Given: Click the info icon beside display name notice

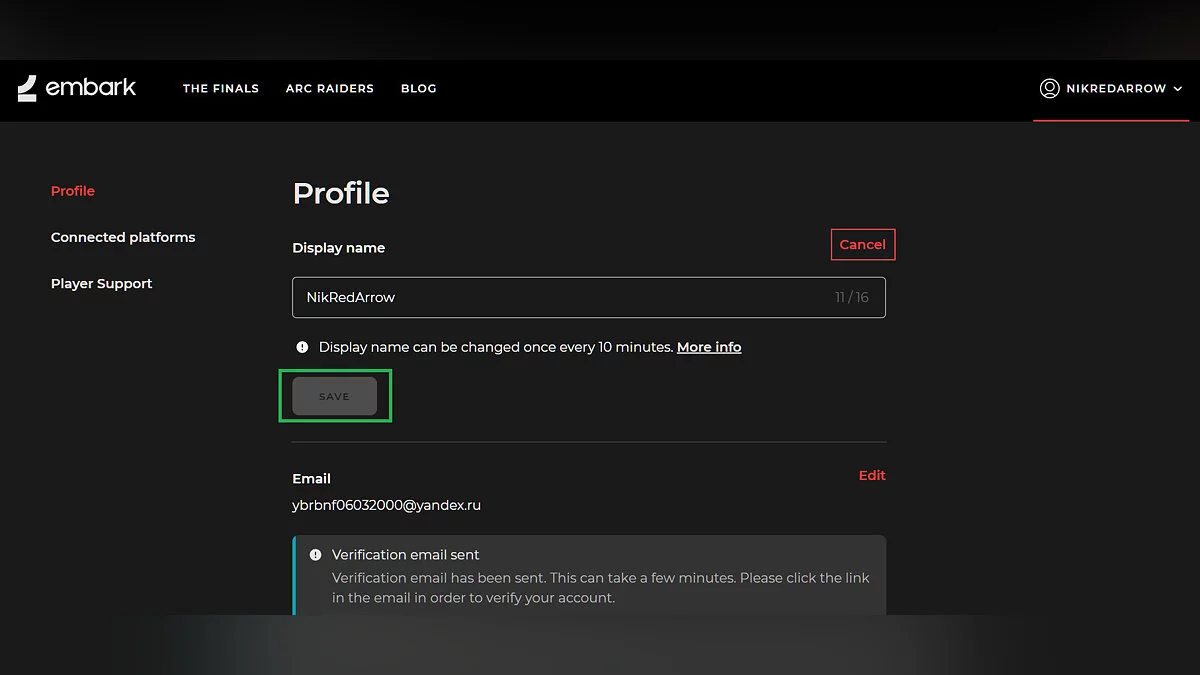Looking at the screenshot, I should click(x=302, y=347).
